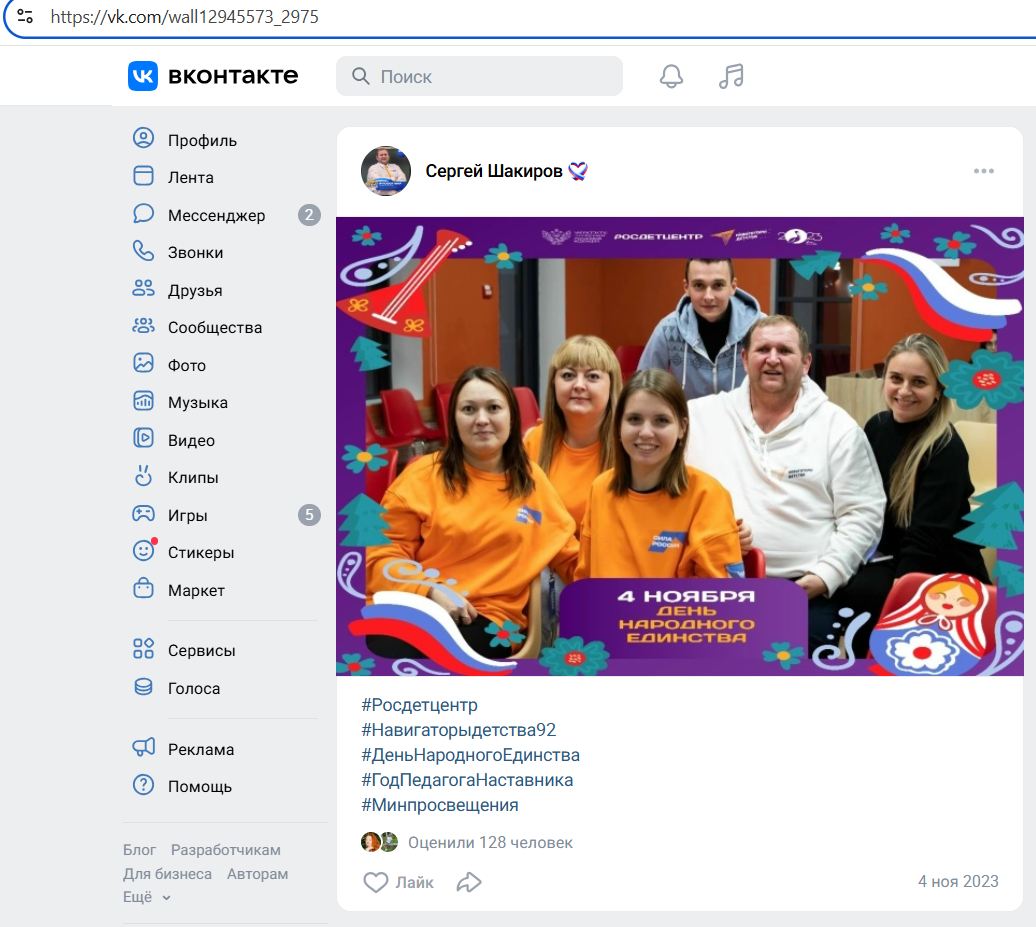Click the Сервисы label

pyautogui.click(x=202, y=651)
